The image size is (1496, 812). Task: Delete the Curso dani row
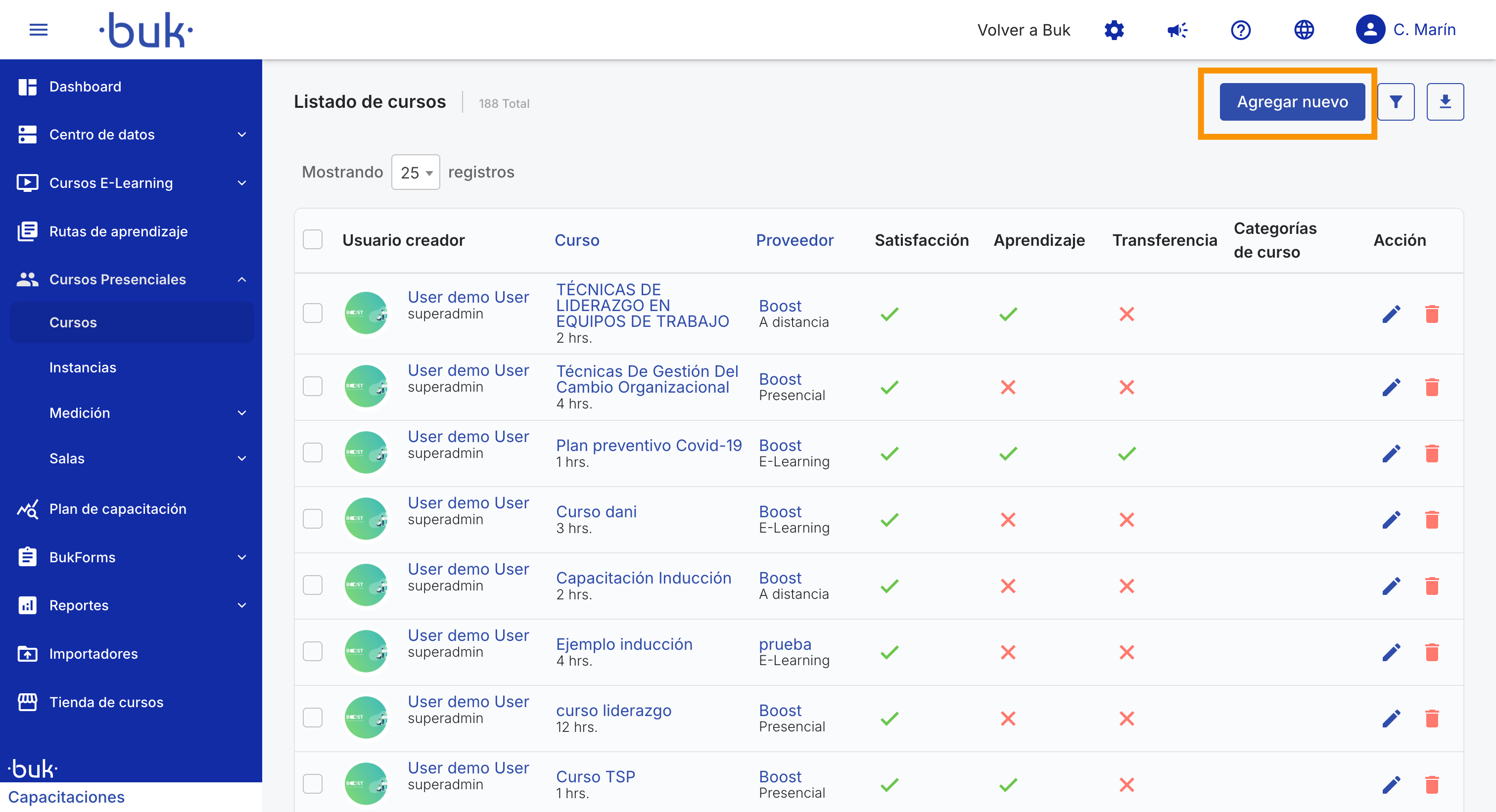[x=1432, y=519]
